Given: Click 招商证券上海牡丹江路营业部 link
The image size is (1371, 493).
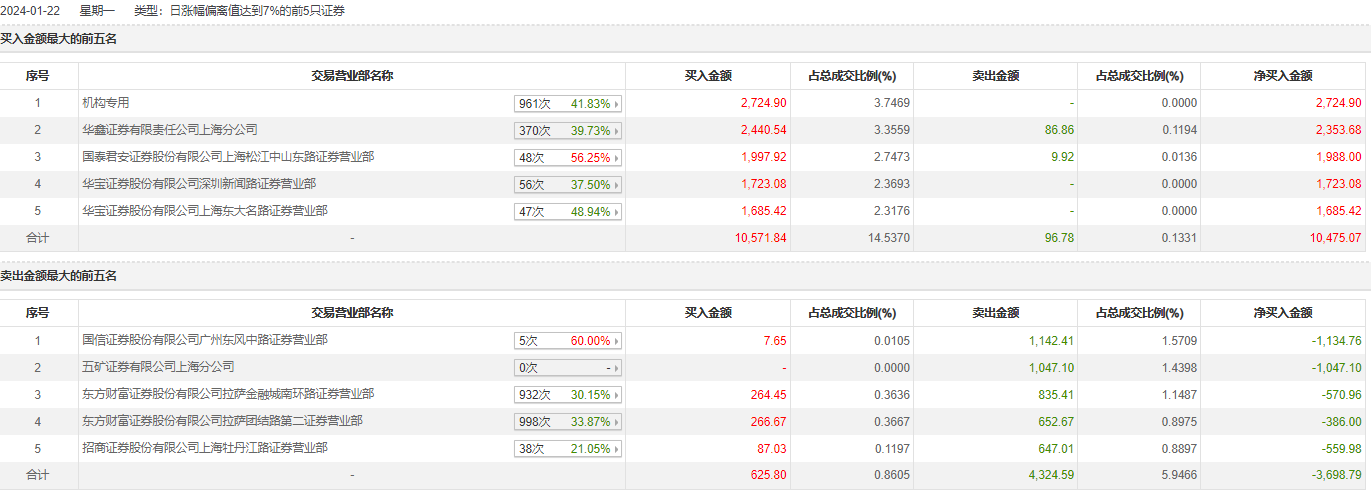Looking at the screenshot, I should [205, 448].
